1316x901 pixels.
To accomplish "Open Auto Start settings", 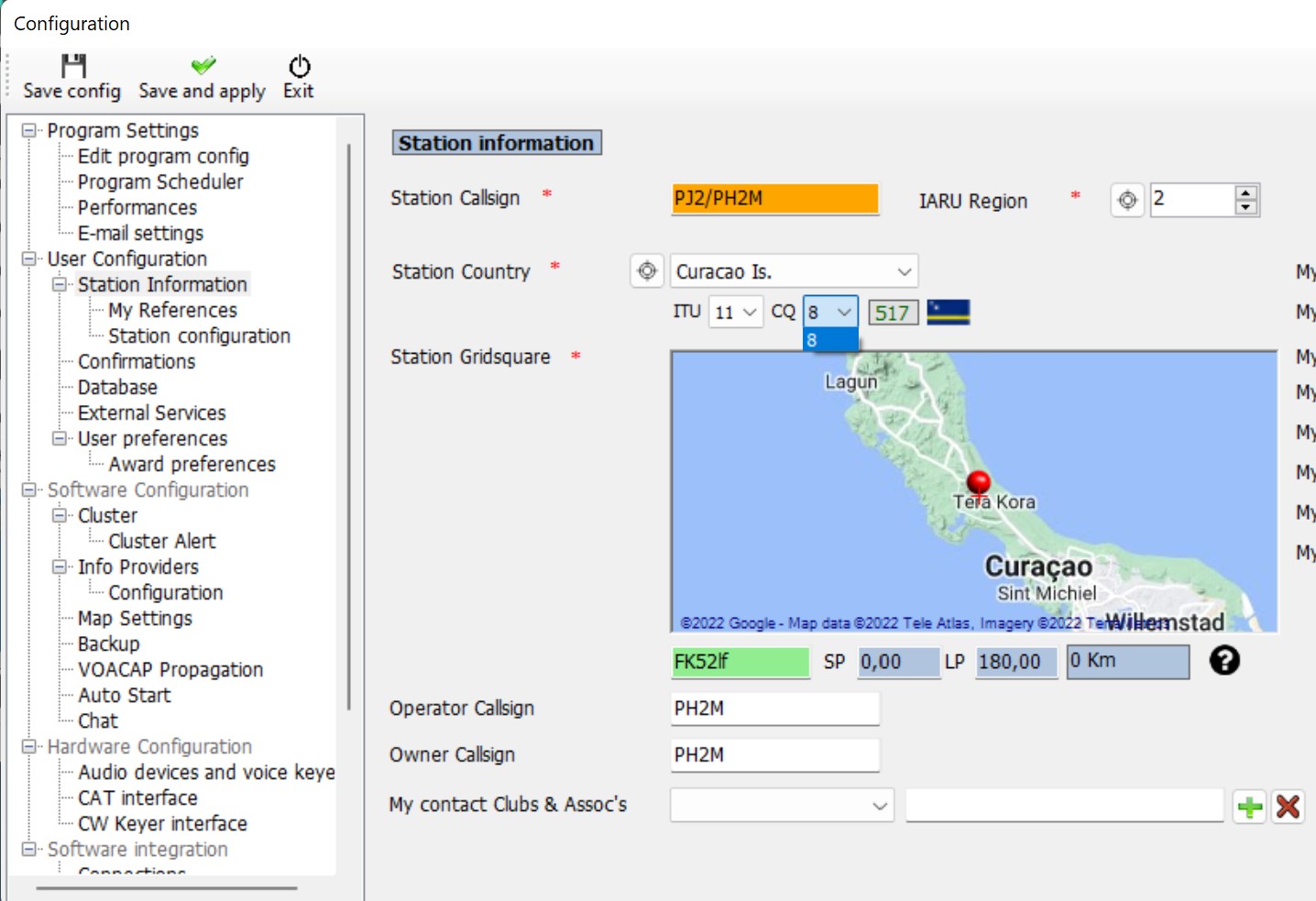I will click(124, 695).
